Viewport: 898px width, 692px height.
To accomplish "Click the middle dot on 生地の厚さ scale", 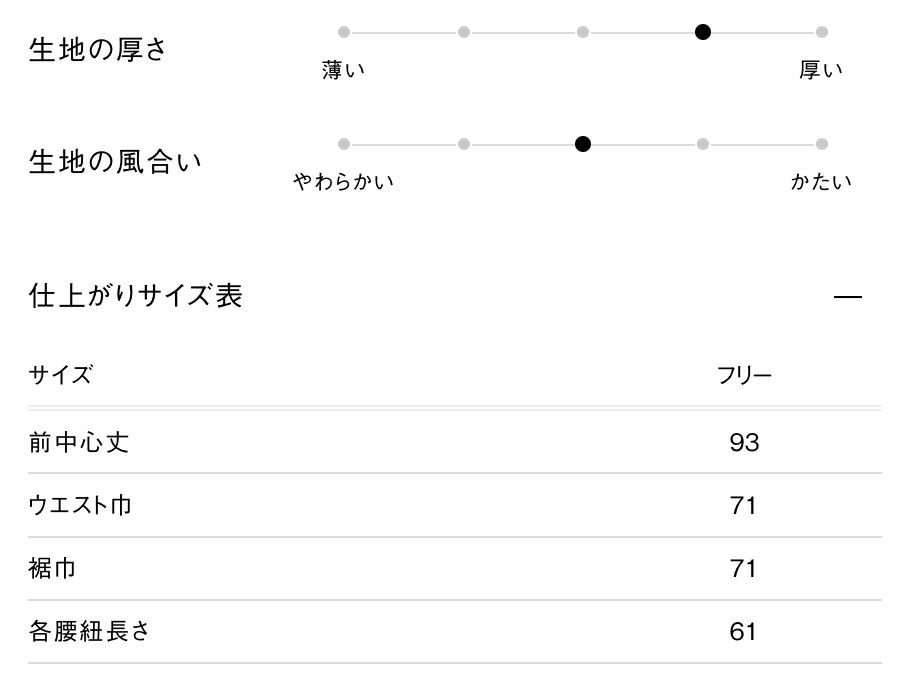I will point(583,32).
